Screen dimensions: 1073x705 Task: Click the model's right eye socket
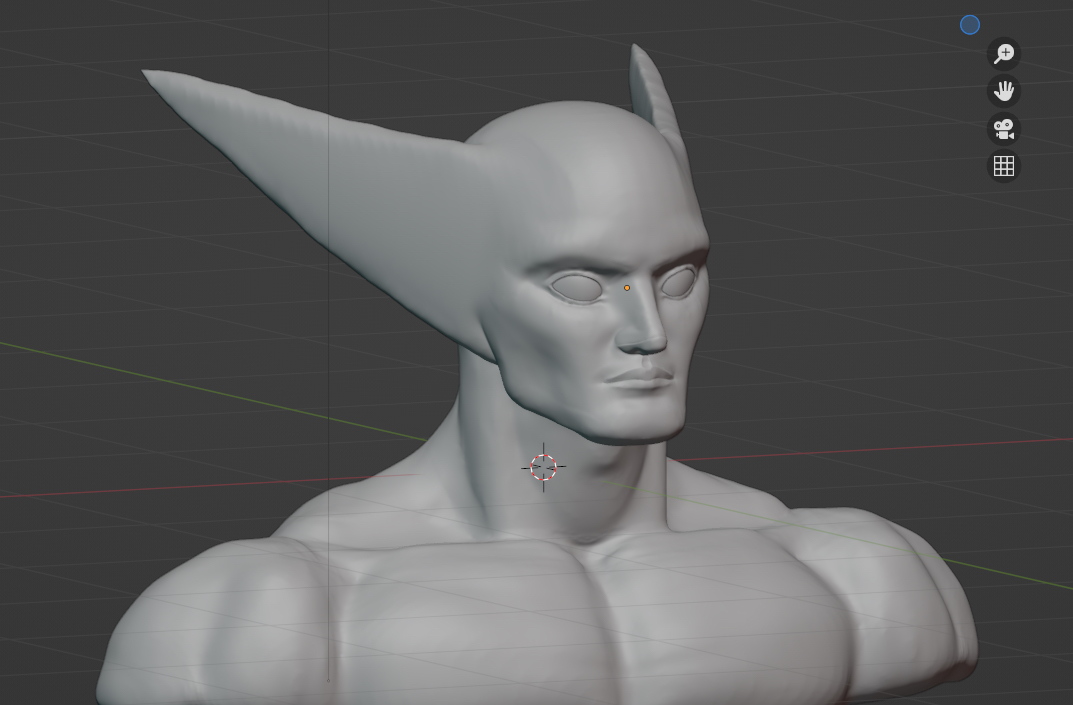pos(678,282)
